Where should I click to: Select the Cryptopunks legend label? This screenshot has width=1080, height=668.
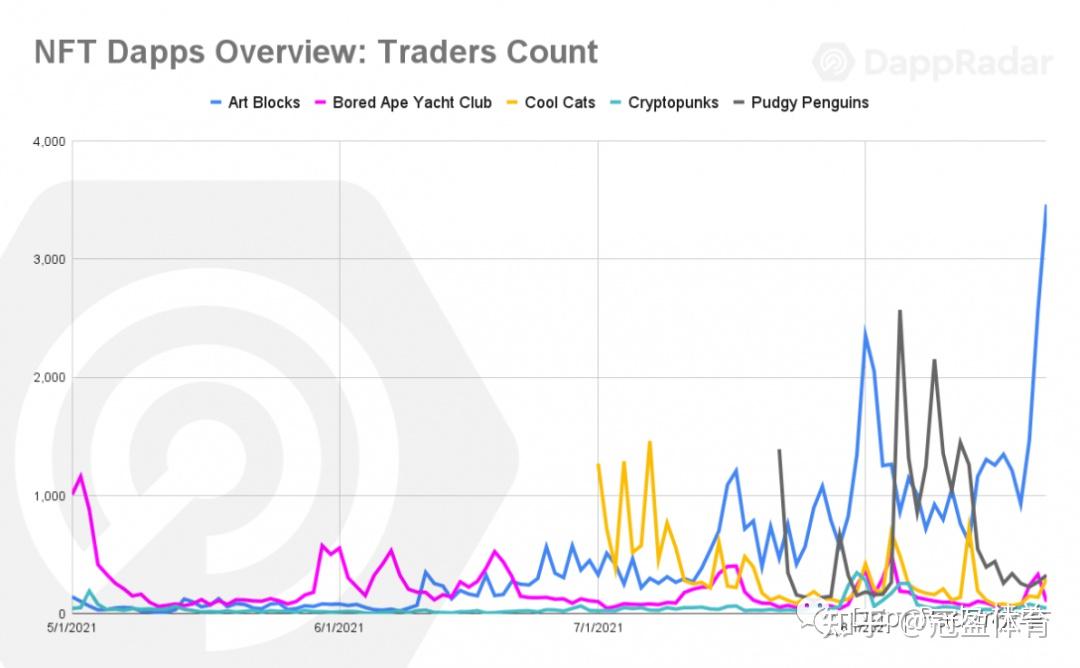(x=673, y=102)
